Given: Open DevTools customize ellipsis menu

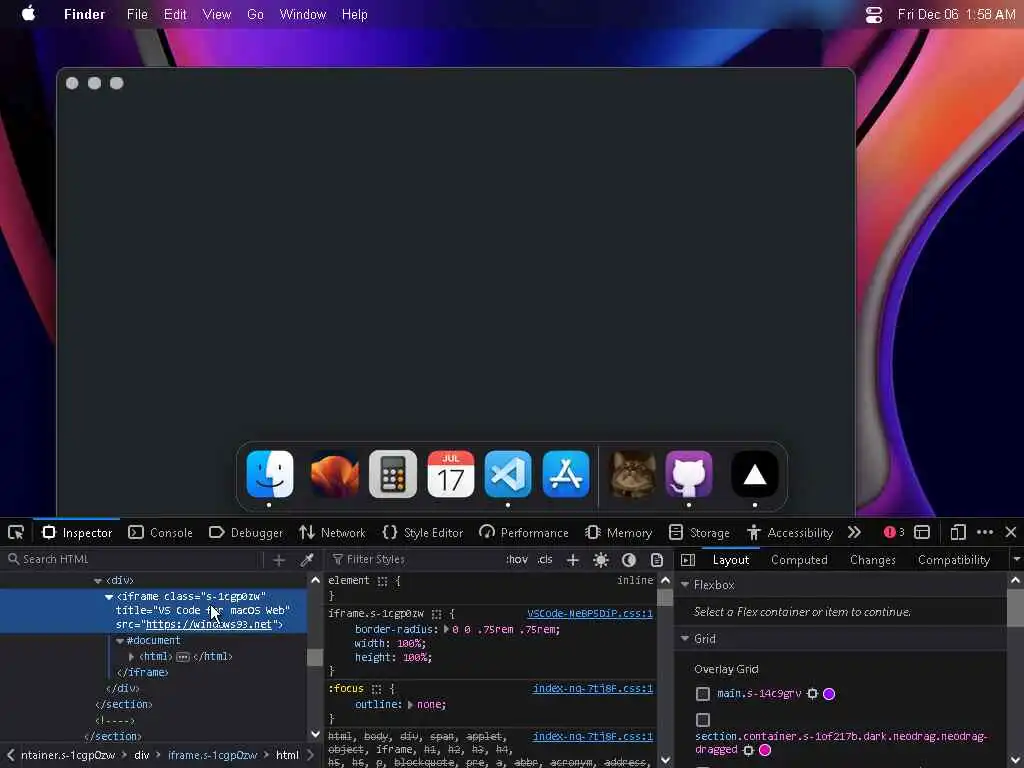Looking at the screenshot, I should coord(985,532).
